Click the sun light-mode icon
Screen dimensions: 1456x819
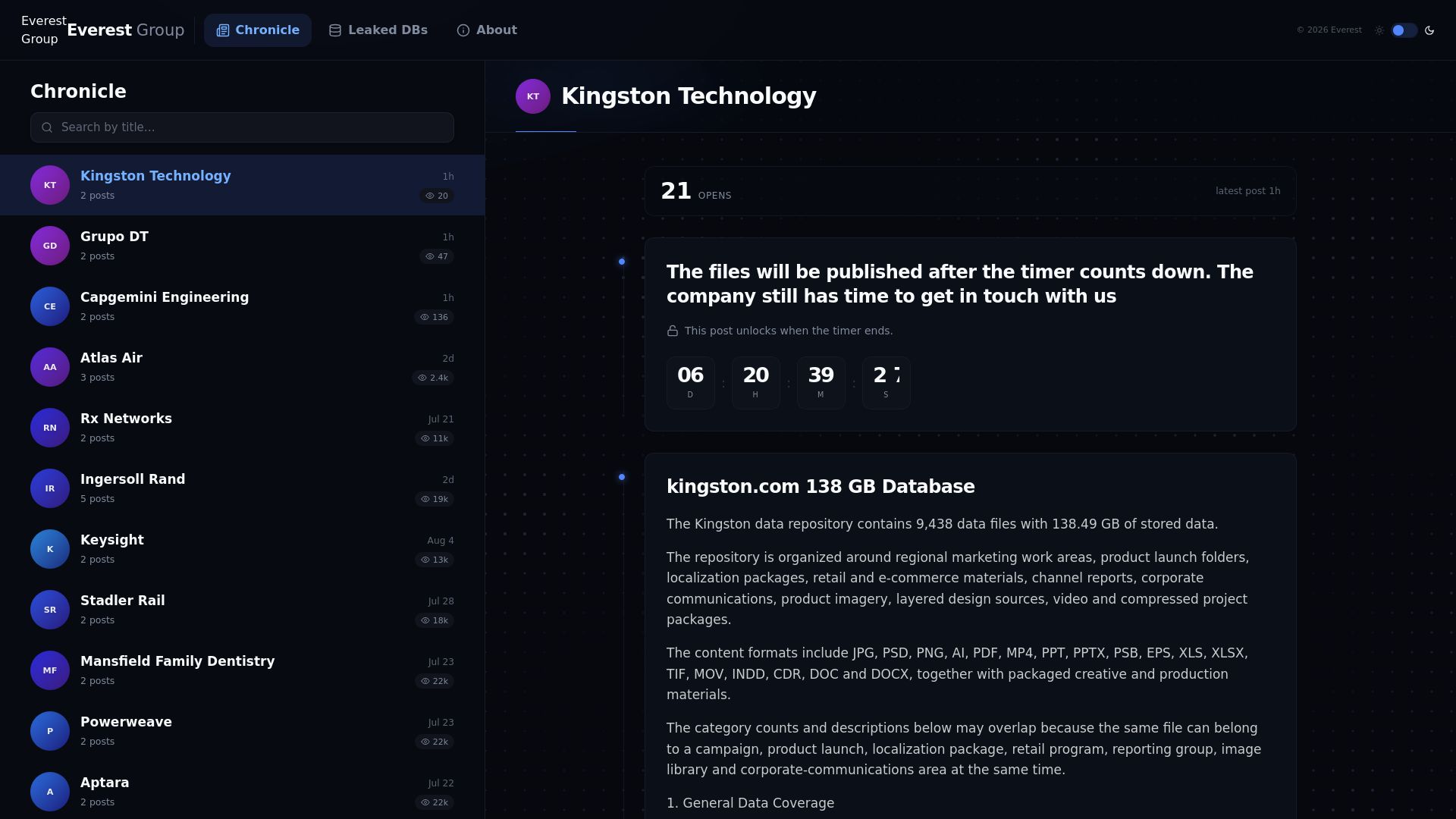point(1379,30)
